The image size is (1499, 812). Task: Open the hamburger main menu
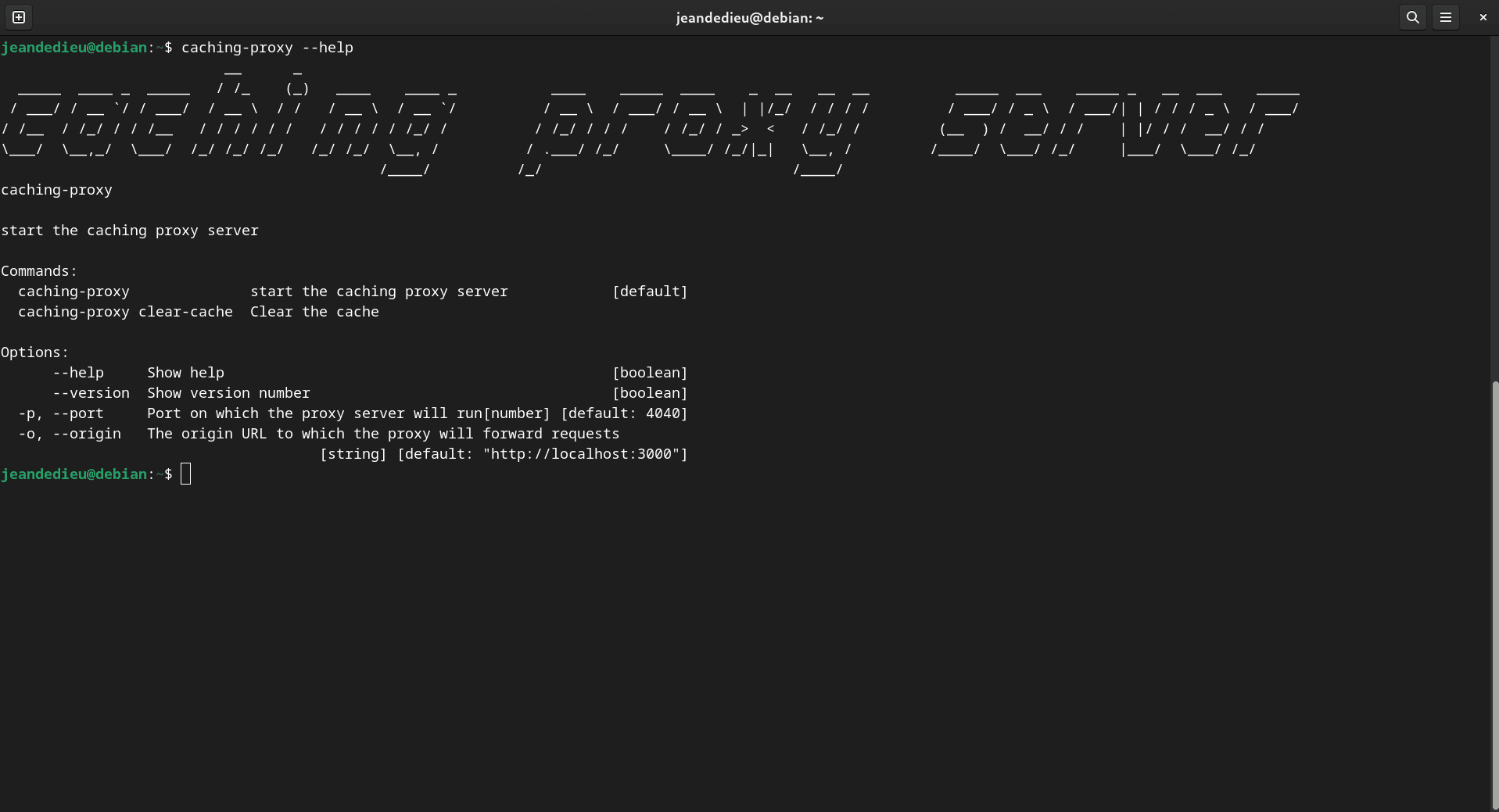[1446, 17]
